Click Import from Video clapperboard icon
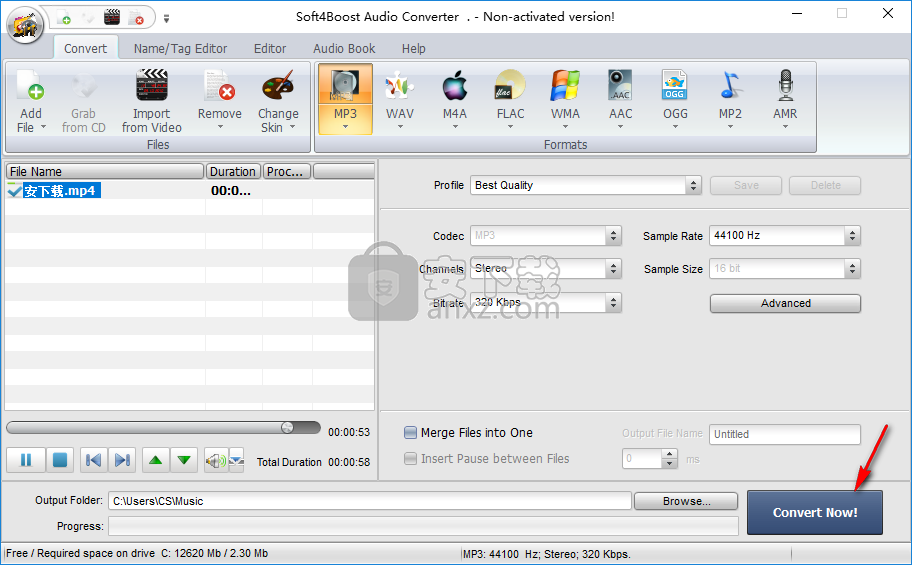Screen dimensions: 912x565 (x=152, y=86)
